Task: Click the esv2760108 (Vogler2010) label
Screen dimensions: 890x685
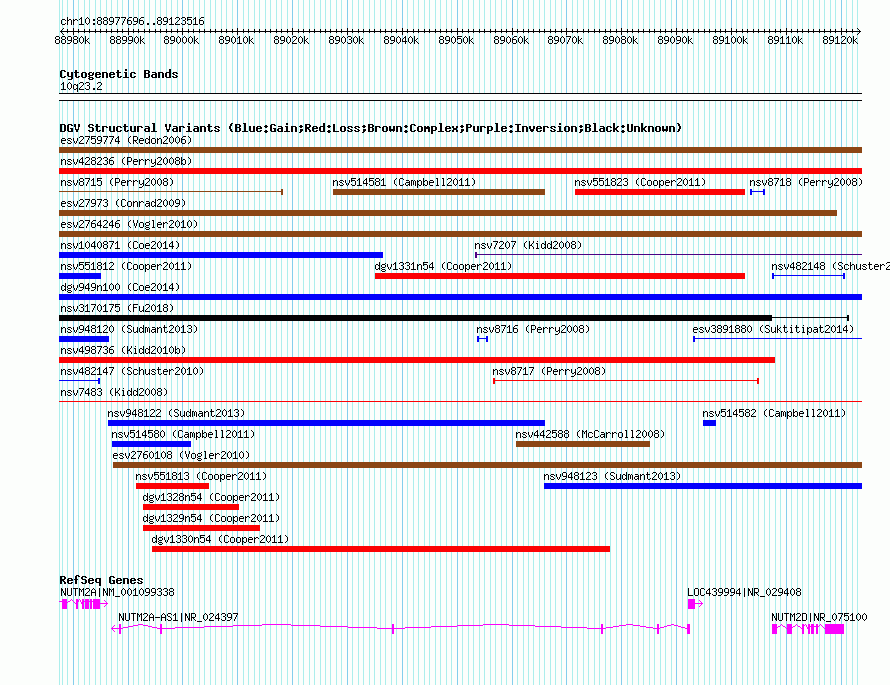Action: (x=181, y=455)
